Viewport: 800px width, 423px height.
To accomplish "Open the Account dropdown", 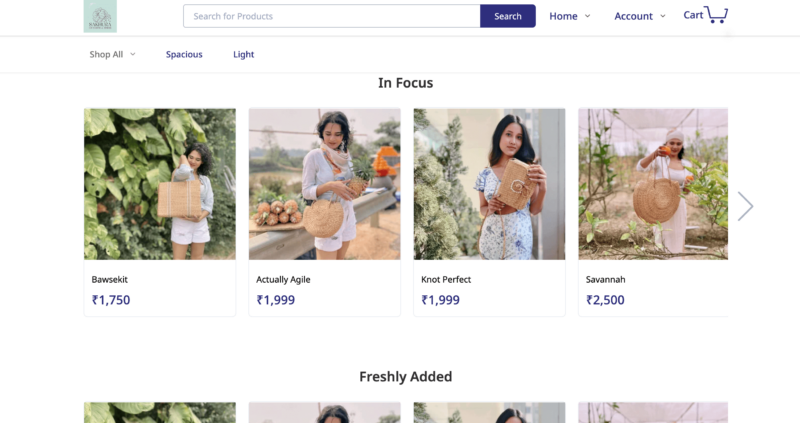I will click(640, 16).
